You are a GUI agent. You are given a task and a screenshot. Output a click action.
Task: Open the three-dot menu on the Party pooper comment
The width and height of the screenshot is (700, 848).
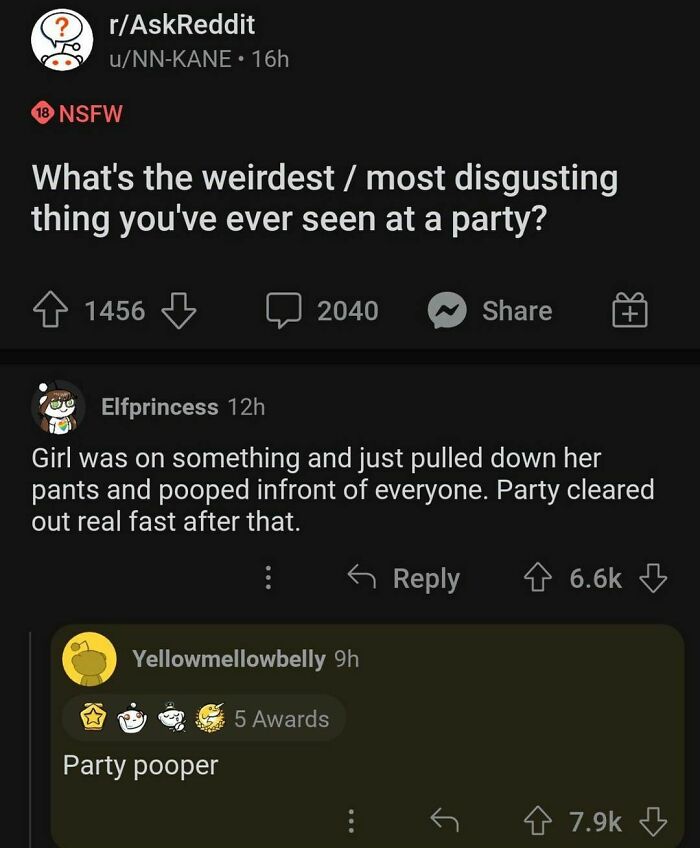[351, 822]
